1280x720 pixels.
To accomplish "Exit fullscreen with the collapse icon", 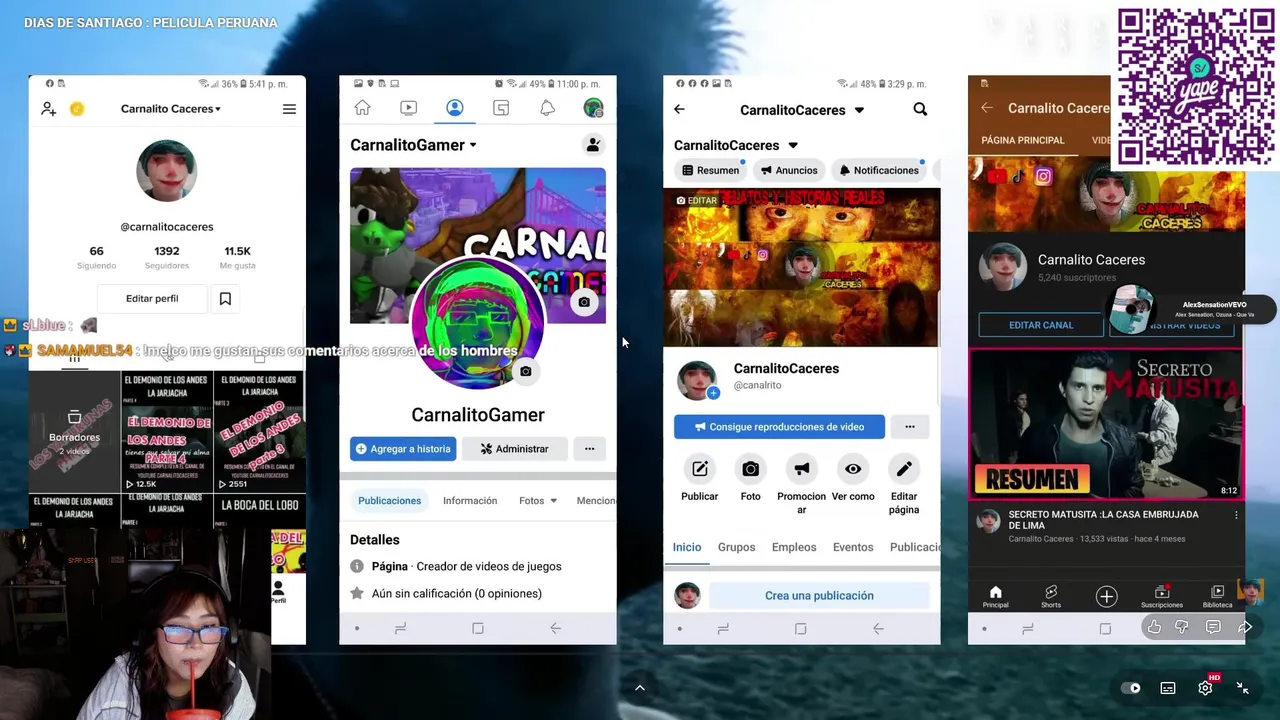I will click(x=1242, y=688).
